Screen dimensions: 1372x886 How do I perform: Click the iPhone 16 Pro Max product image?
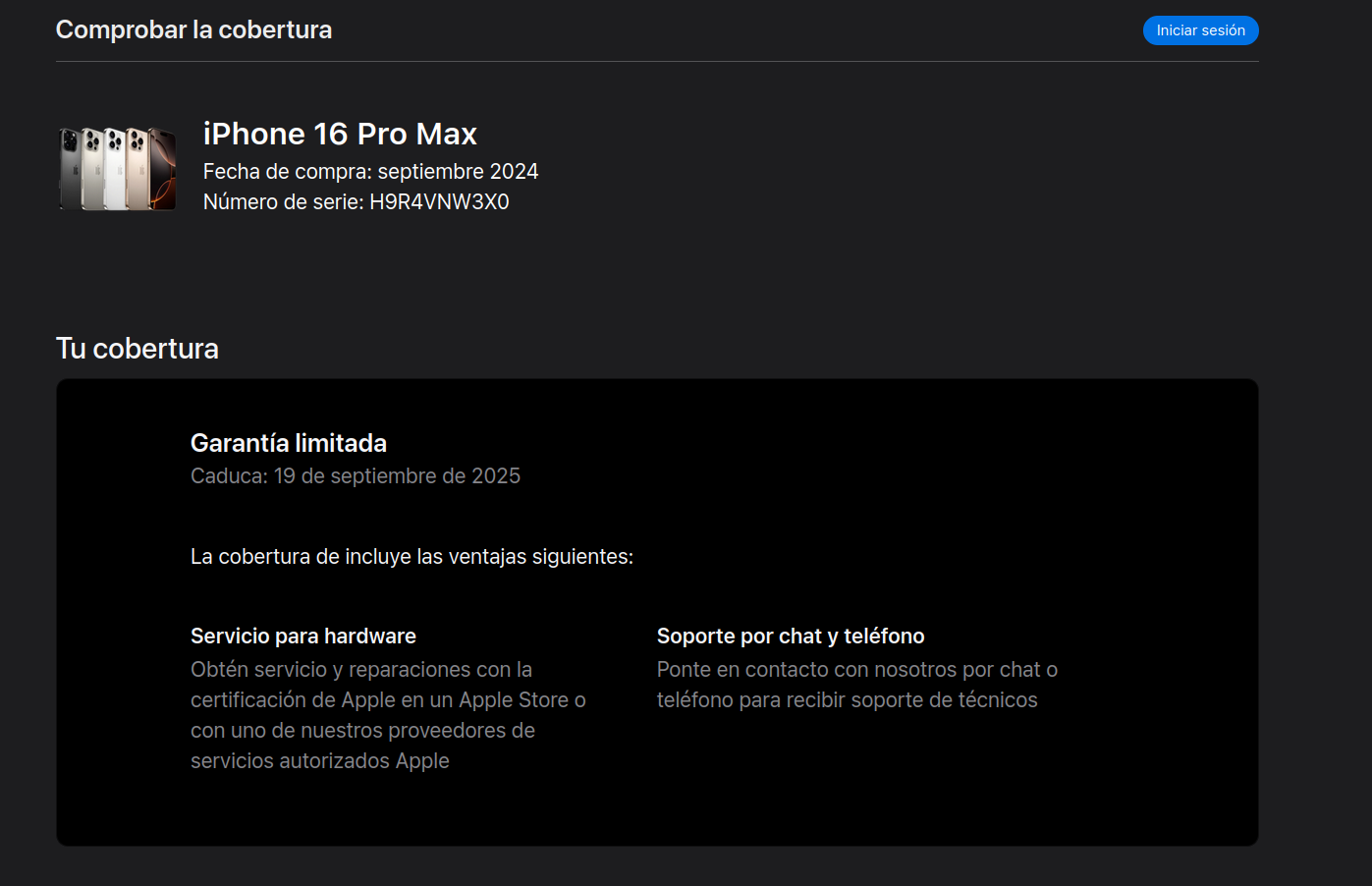(118, 168)
